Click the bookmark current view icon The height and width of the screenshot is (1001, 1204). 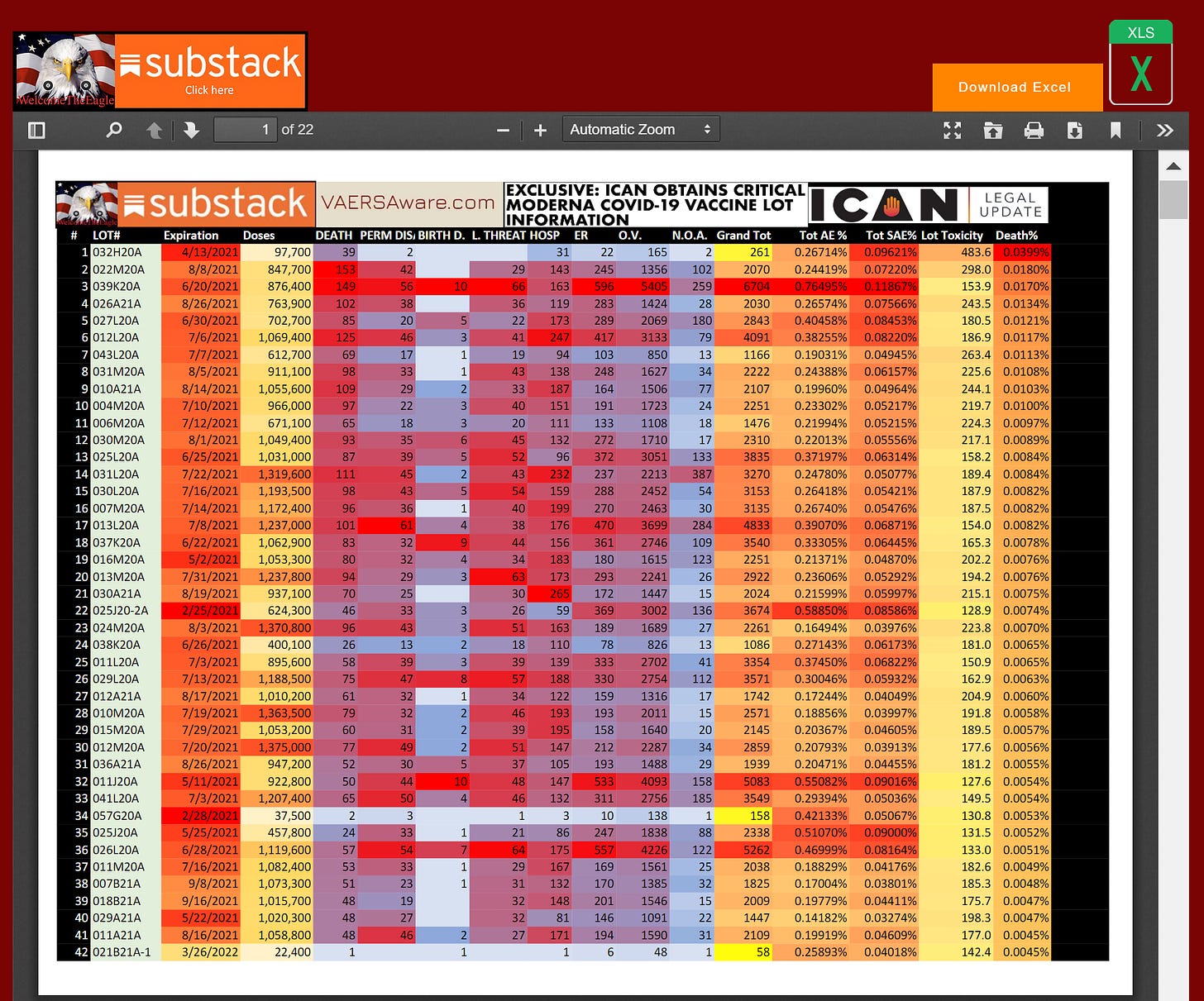[1116, 130]
